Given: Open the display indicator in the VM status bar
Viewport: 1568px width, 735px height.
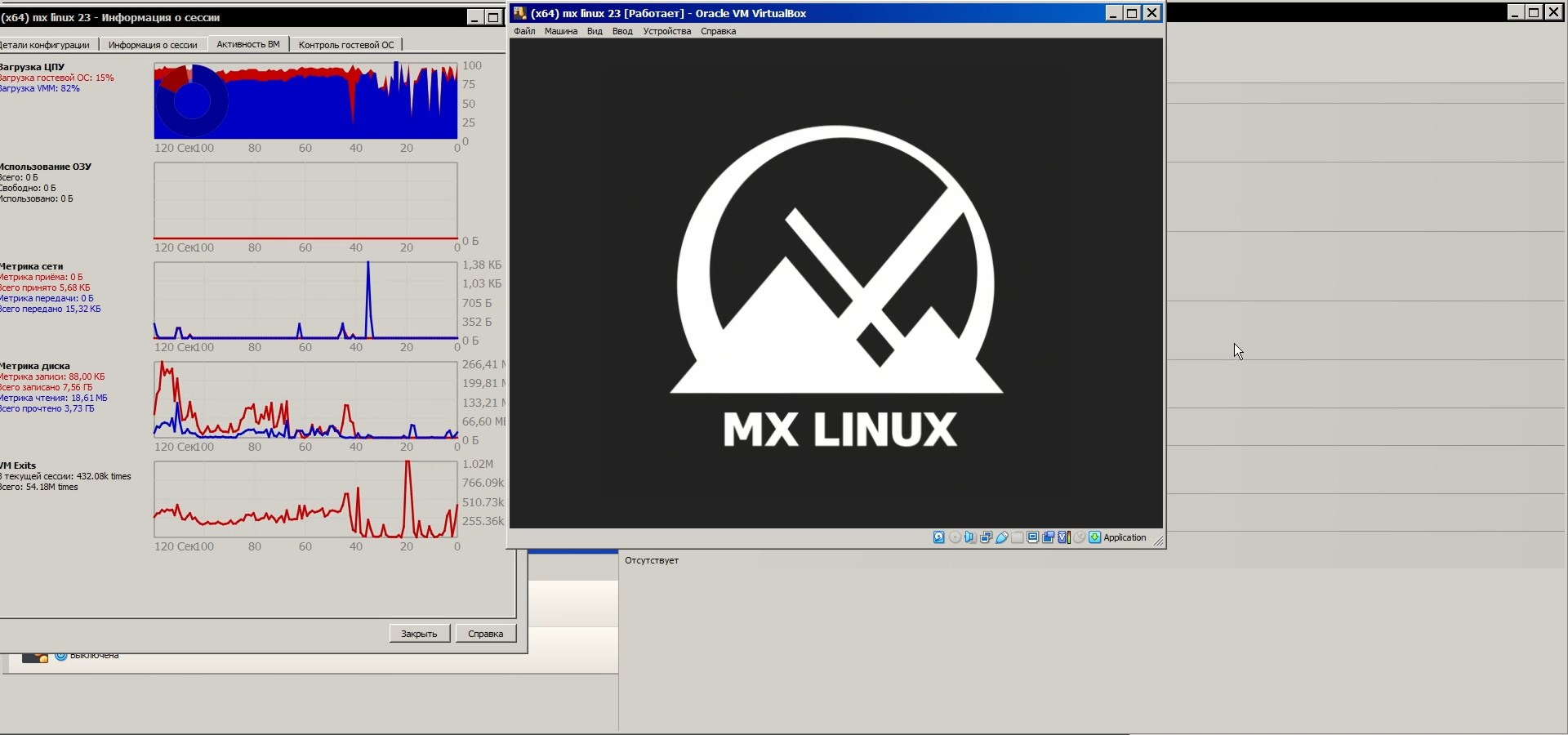Looking at the screenshot, I should 1033,537.
